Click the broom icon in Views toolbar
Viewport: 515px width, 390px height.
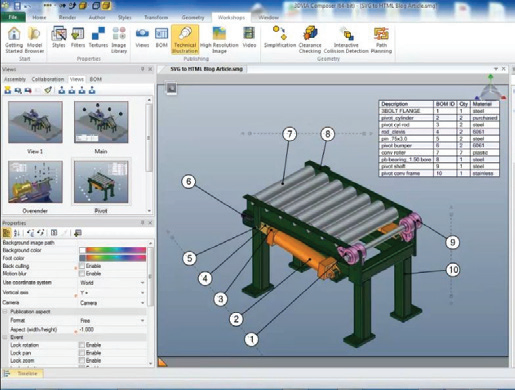(x=48, y=90)
